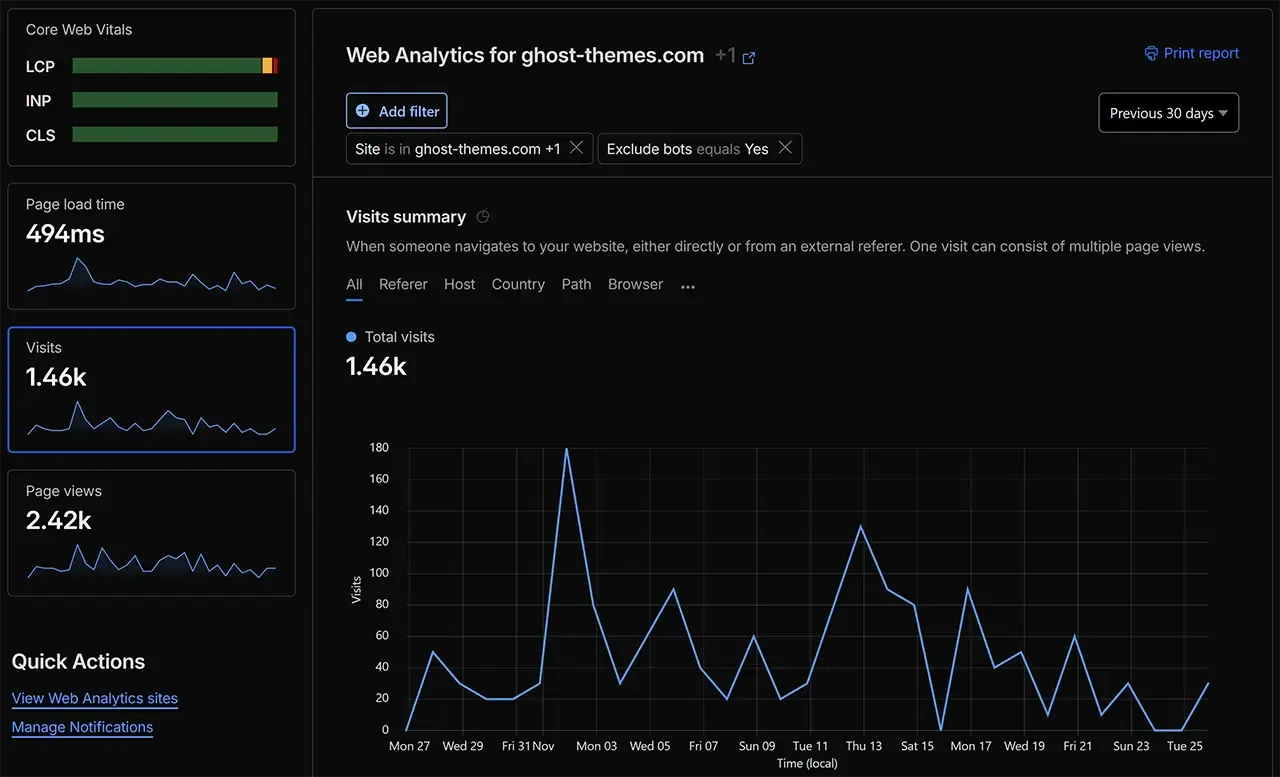Screen dimensions: 1280x777
Task: Toggle the Total visits legend dot
Action: tap(351, 337)
